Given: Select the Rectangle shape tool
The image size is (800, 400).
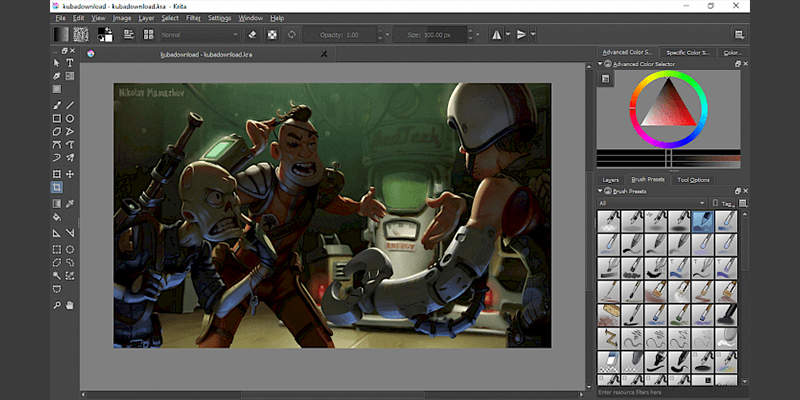Looking at the screenshot, I should point(57,118).
